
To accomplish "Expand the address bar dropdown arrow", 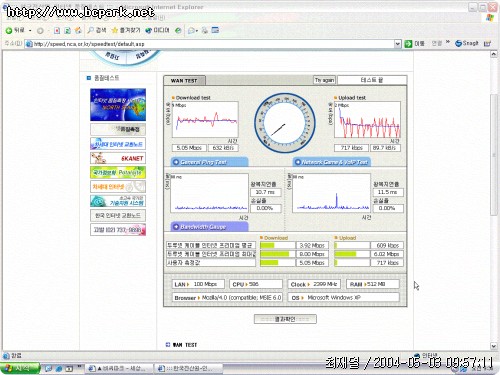I will [x=397, y=44].
